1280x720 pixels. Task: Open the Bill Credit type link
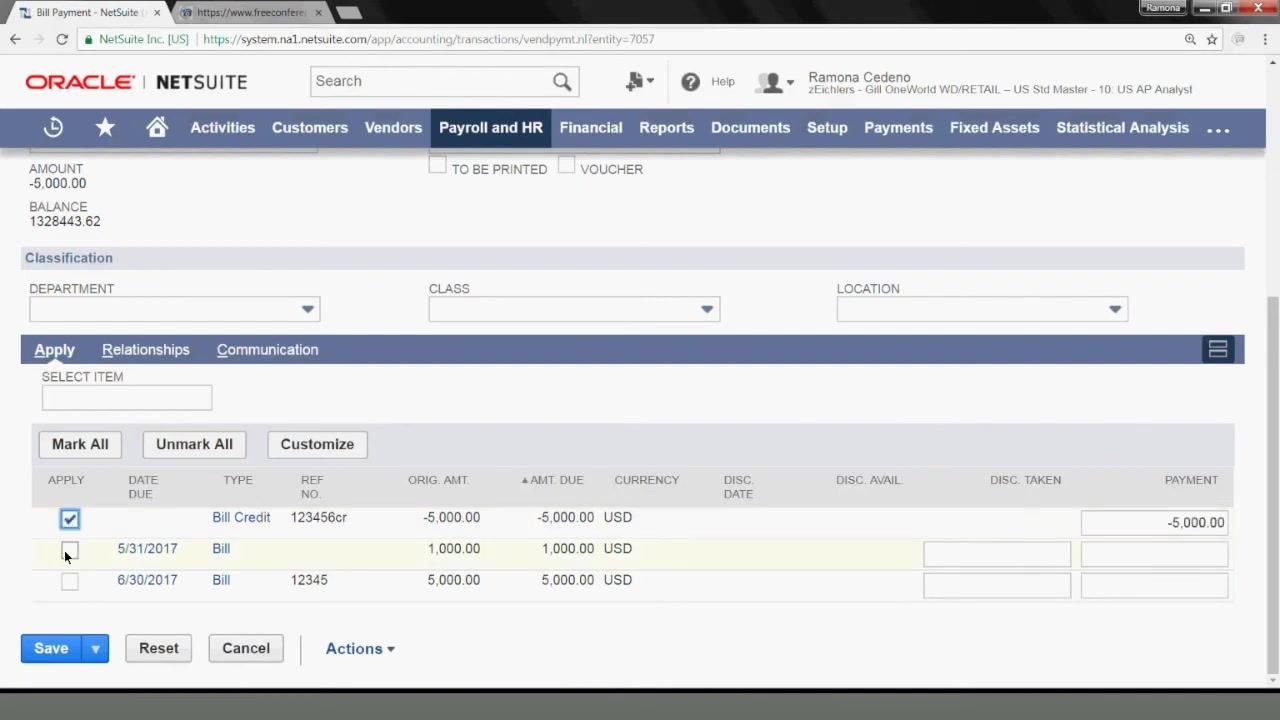coord(241,518)
